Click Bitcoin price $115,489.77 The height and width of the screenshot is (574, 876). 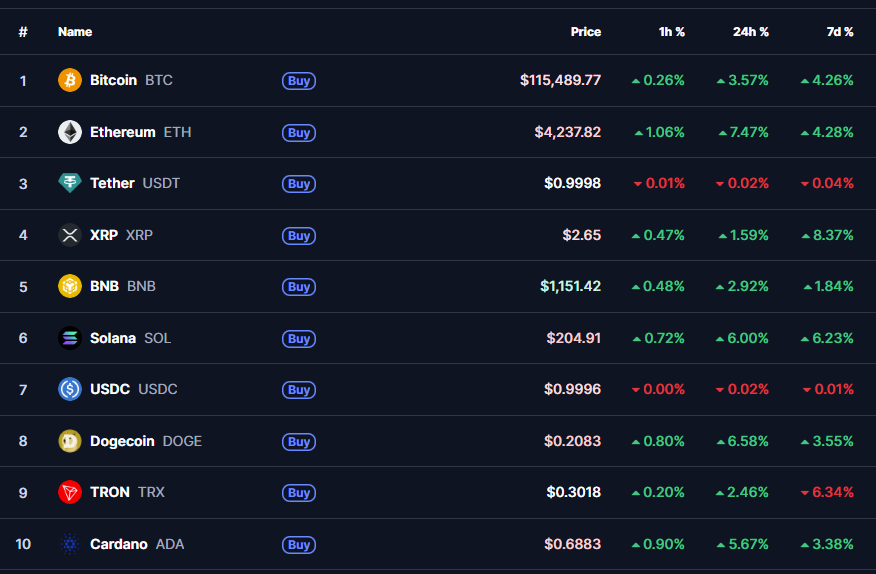click(560, 80)
